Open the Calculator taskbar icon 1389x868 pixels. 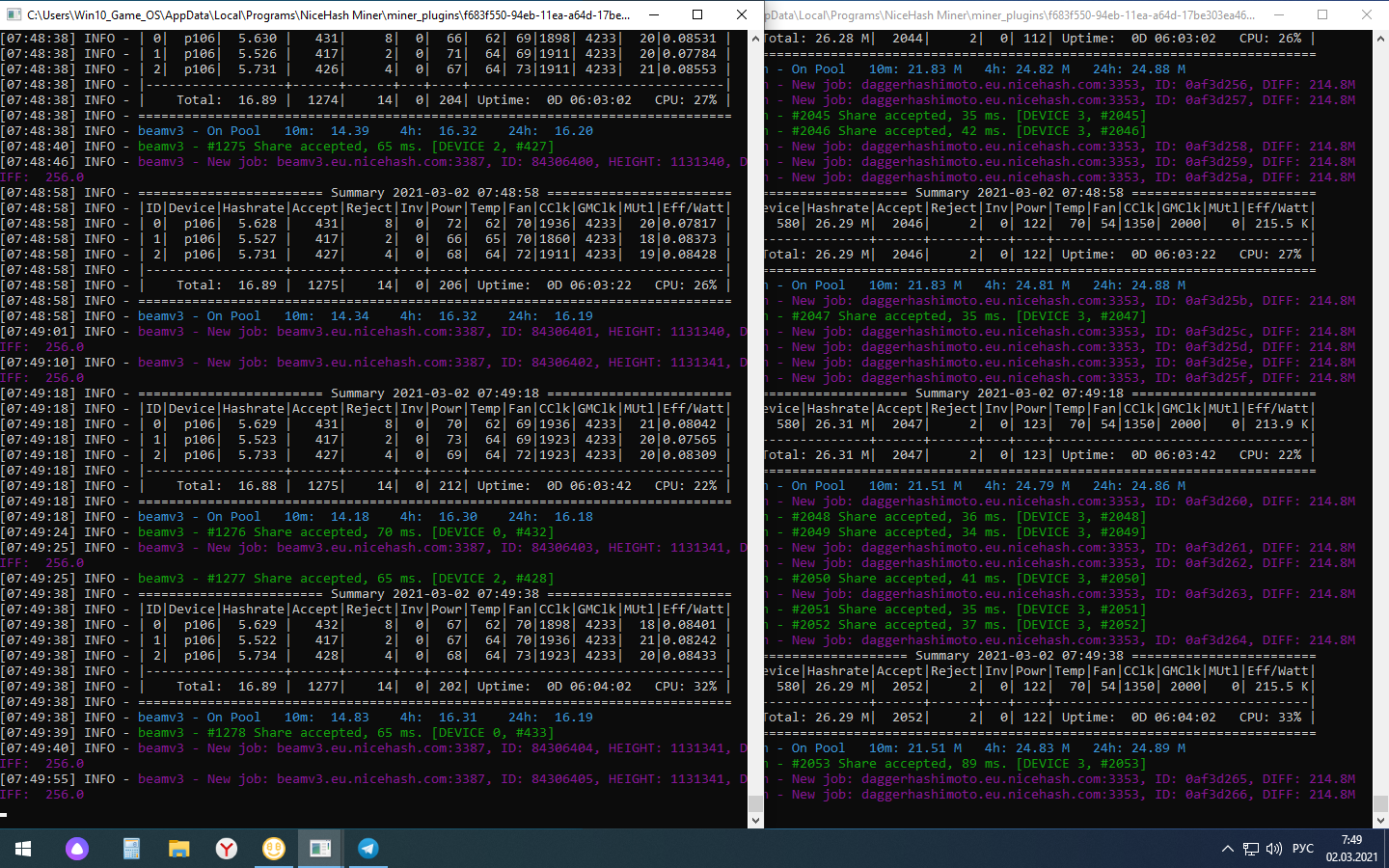coord(131,849)
